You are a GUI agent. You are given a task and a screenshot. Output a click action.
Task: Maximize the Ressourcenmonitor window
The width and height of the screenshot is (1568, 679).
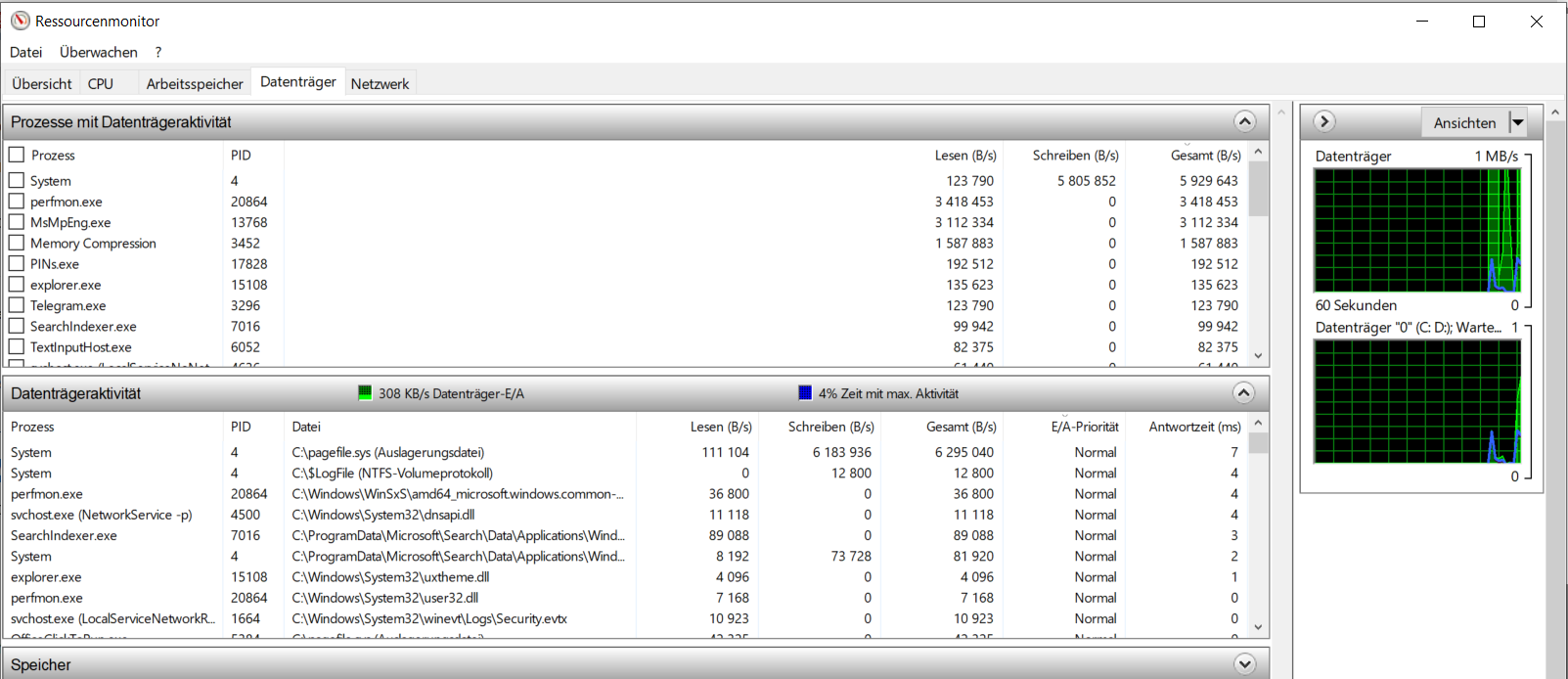click(1479, 22)
